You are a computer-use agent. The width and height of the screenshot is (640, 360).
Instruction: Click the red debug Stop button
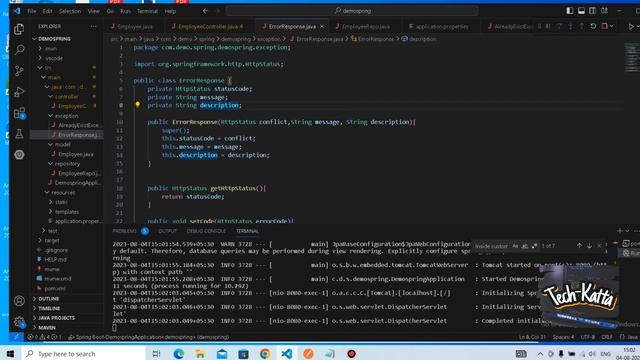[x=605, y=26]
